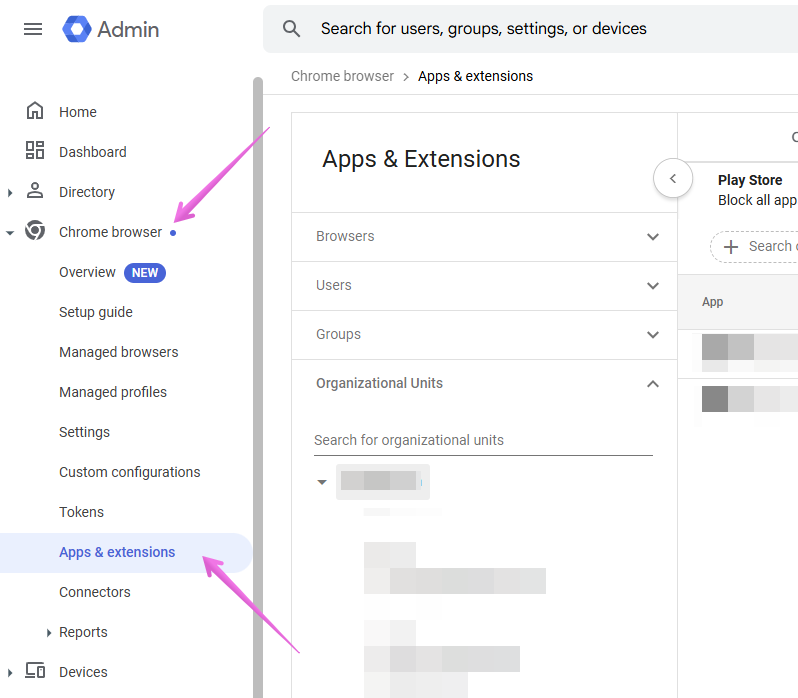Expand the Reports submenu
This screenshot has width=798, height=698.
point(49,632)
